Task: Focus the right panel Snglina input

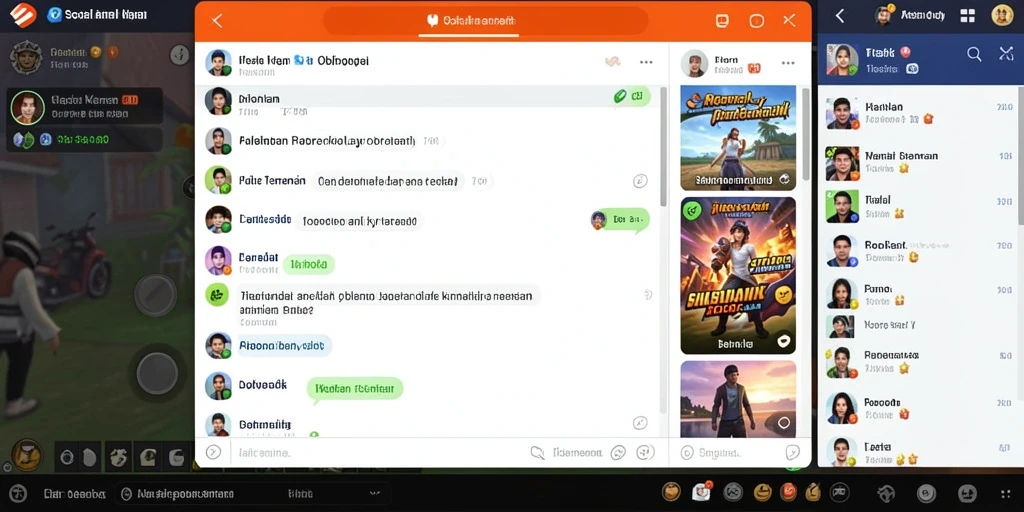Action: click(x=731, y=452)
